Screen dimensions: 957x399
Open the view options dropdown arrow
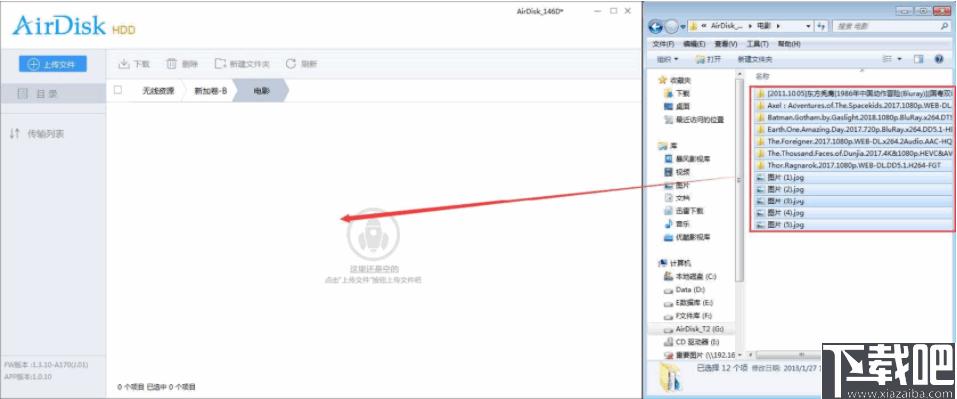[x=899, y=59]
